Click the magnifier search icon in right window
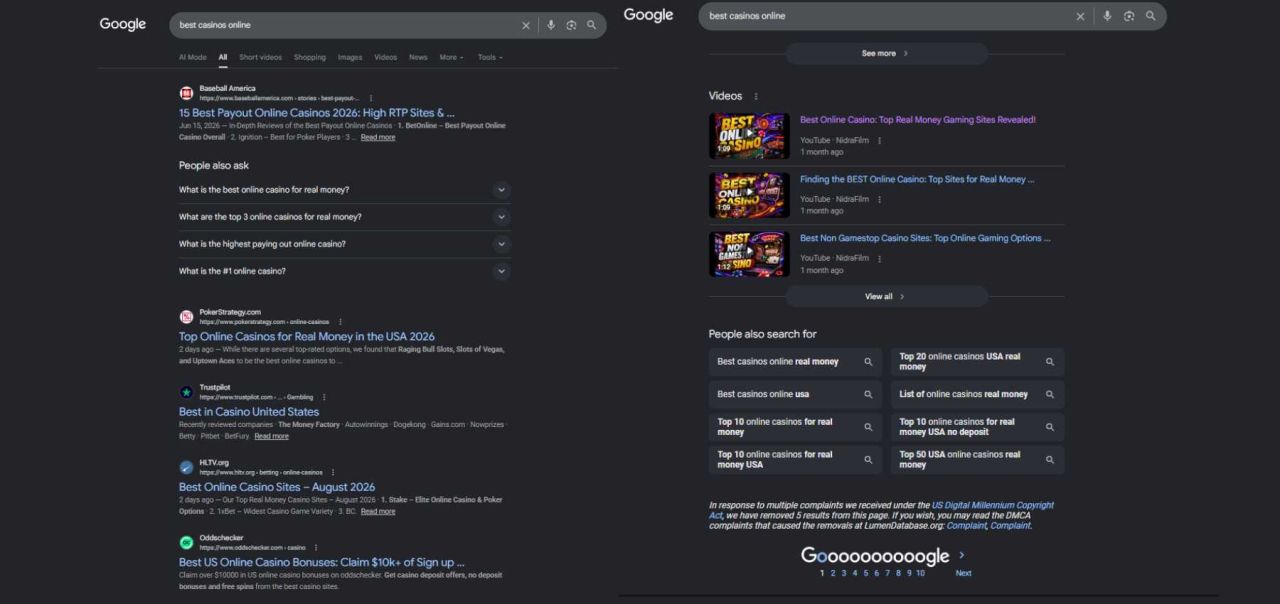This screenshot has width=1280, height=604. click(1151, 16)
